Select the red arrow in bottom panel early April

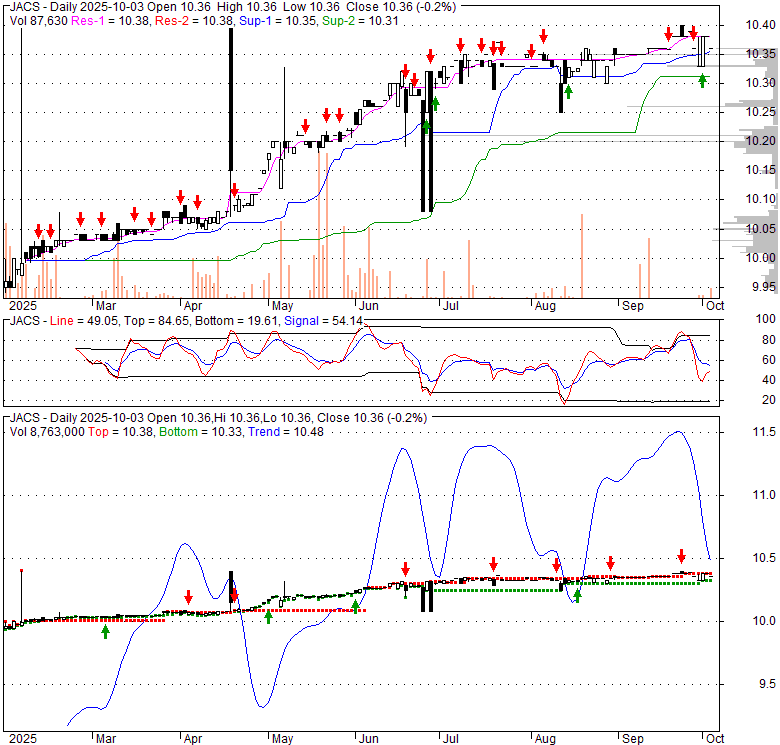pyautogui.click(x=188, y=597)
